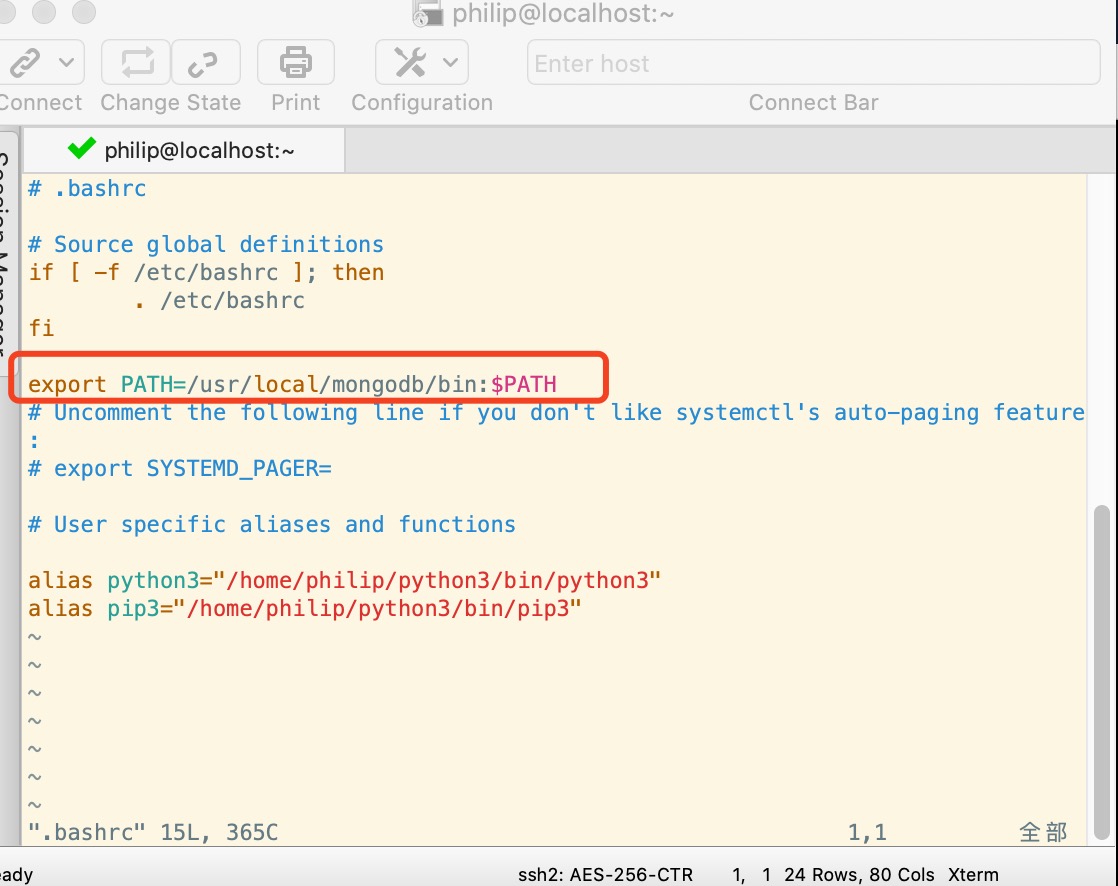
Task: Click the '# .bashrc' comment line
Action: tap(87, 188)
